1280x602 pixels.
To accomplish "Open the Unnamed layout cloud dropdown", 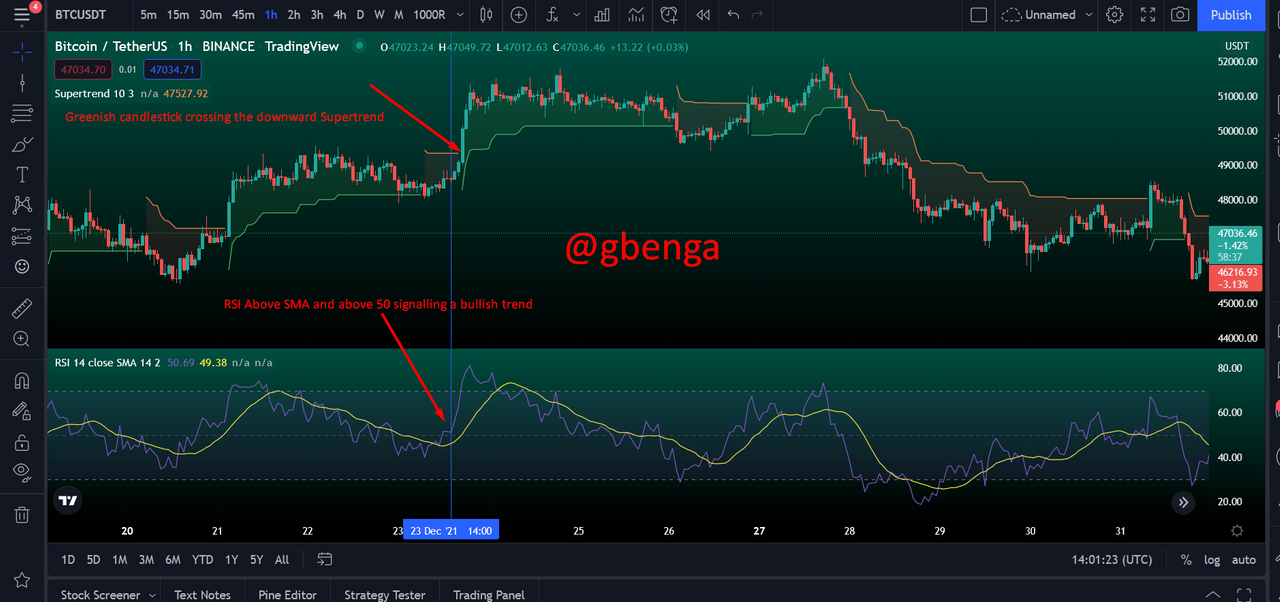I will (1047, 15).
